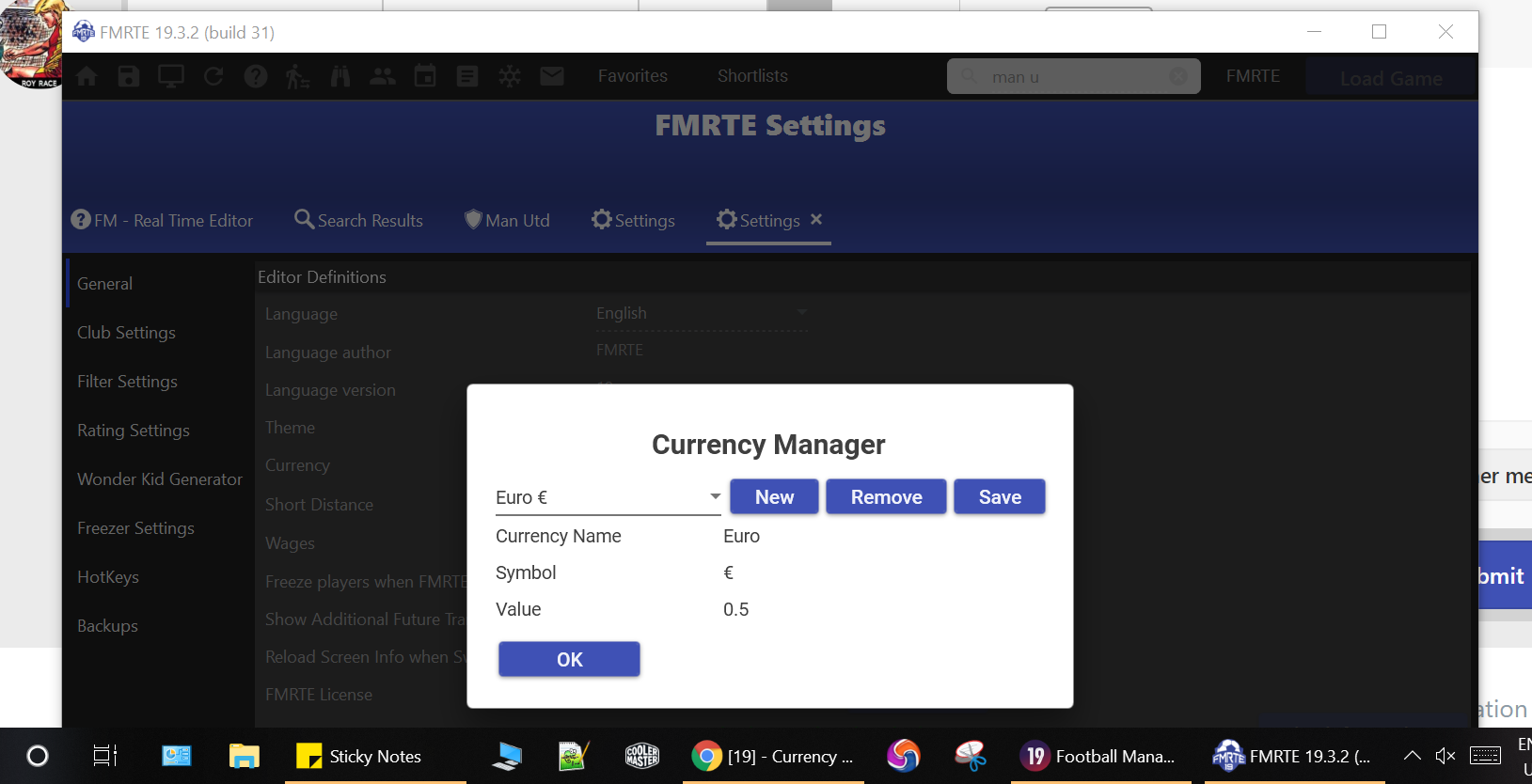The width and height of the screenshot is (1532, 784).
Task: Open the Home icon in FMRTE toolbar
Action: coord(87,76)
